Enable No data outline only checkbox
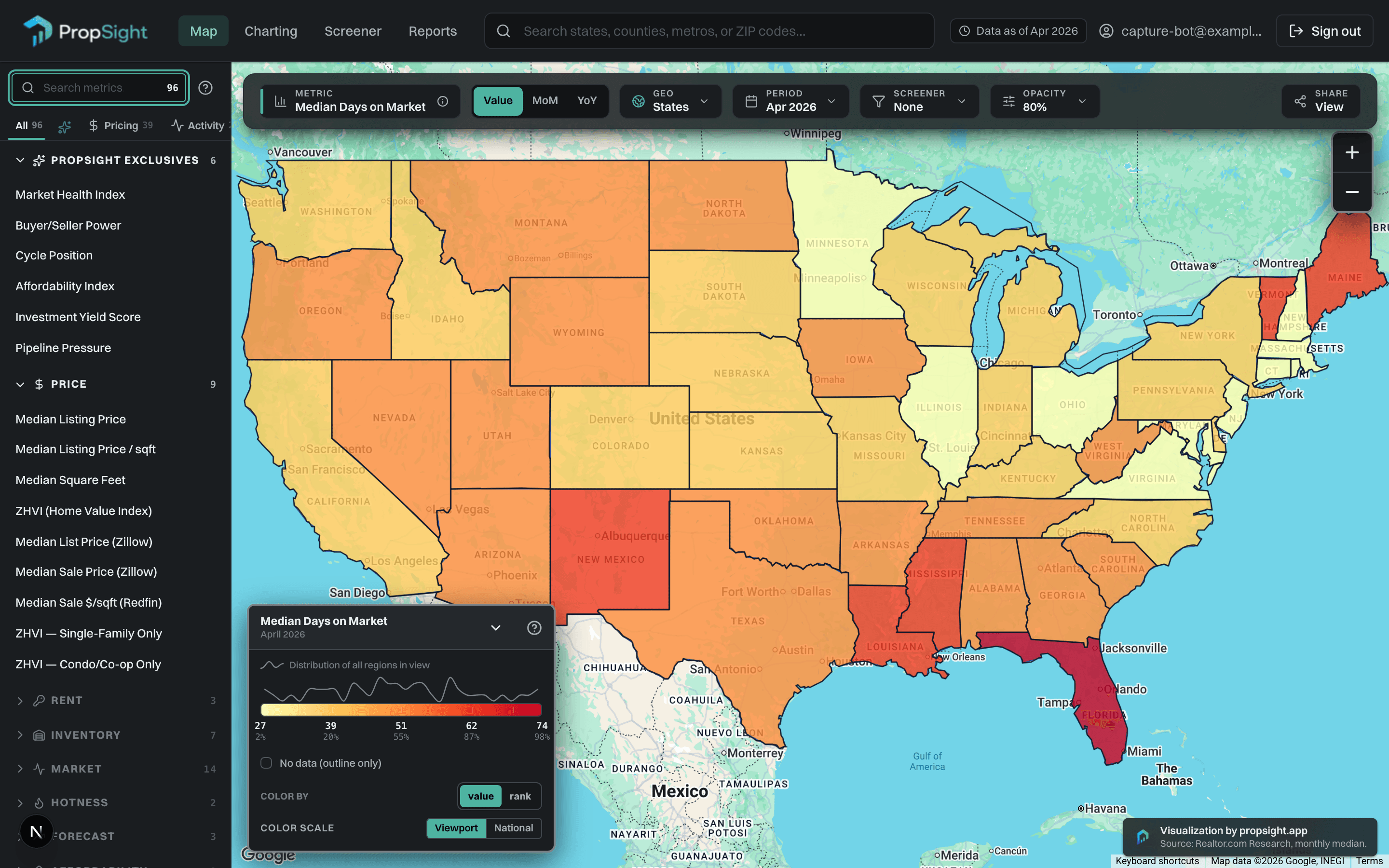This screenshot has height=868, width=1389. pos(266,763)
